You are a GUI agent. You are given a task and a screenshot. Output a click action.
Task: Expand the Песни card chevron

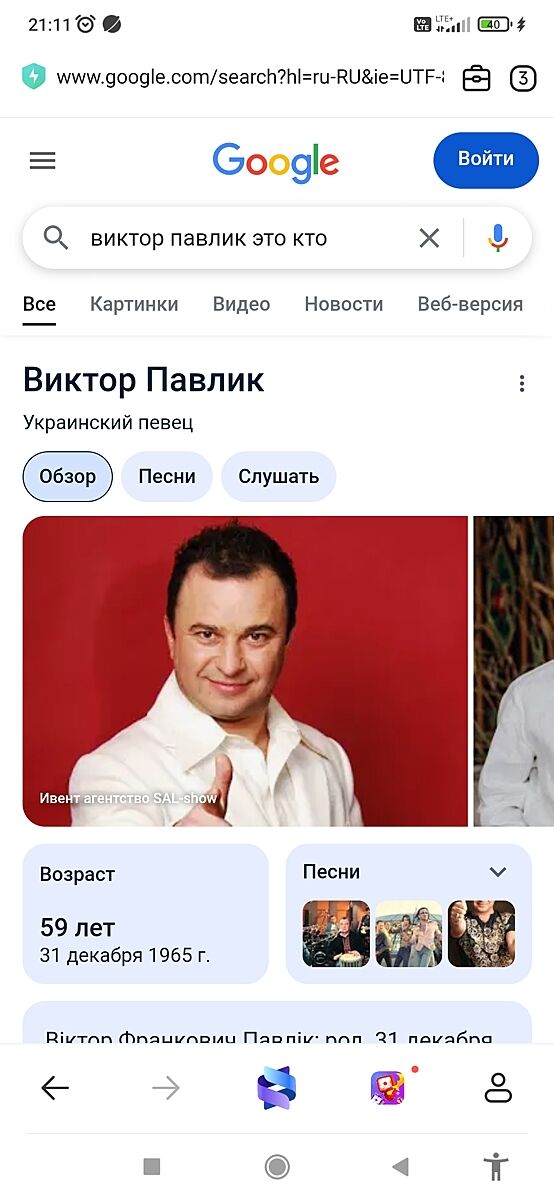[x=498, y=872]
